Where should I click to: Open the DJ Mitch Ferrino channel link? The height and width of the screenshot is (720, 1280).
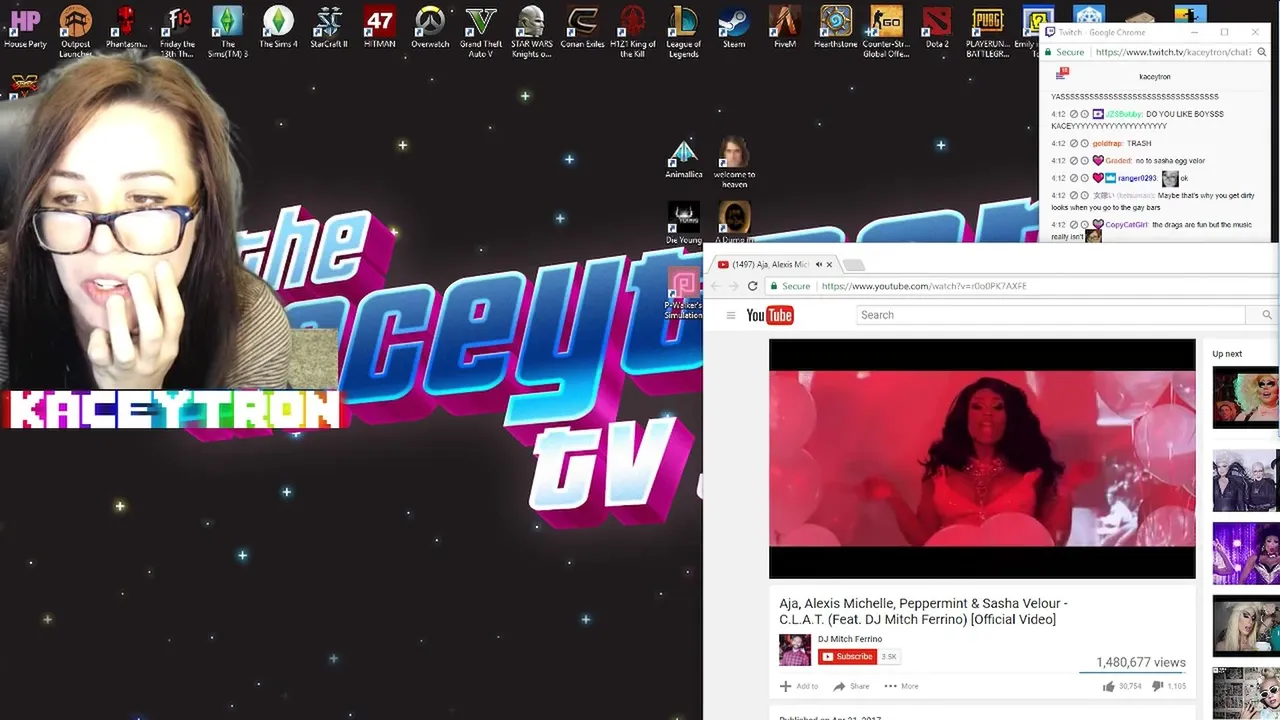click(850, 639)
